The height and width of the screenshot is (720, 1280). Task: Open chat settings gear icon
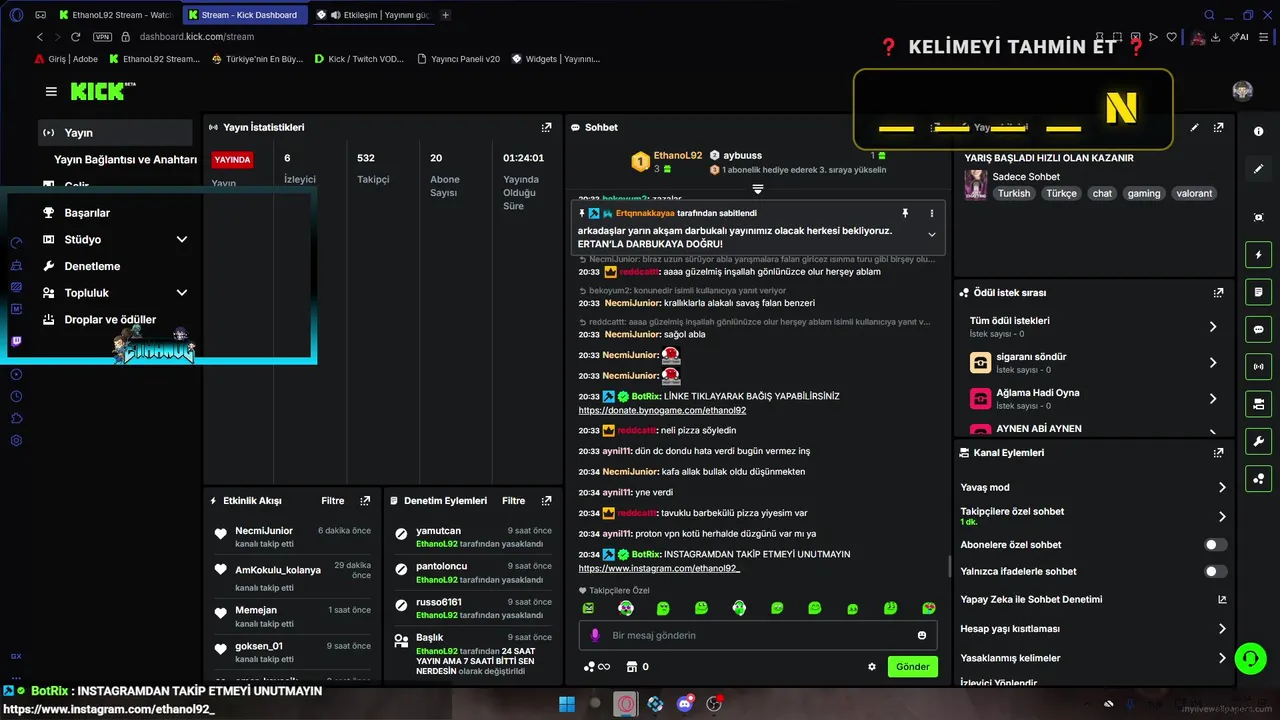[872, 667]
